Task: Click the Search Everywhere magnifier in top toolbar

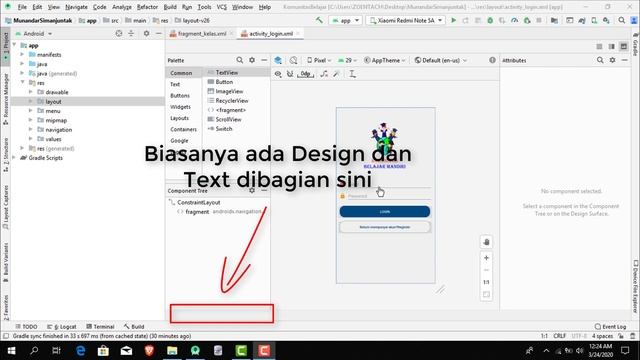Action: pyautogui.click(x=621, y=20)
